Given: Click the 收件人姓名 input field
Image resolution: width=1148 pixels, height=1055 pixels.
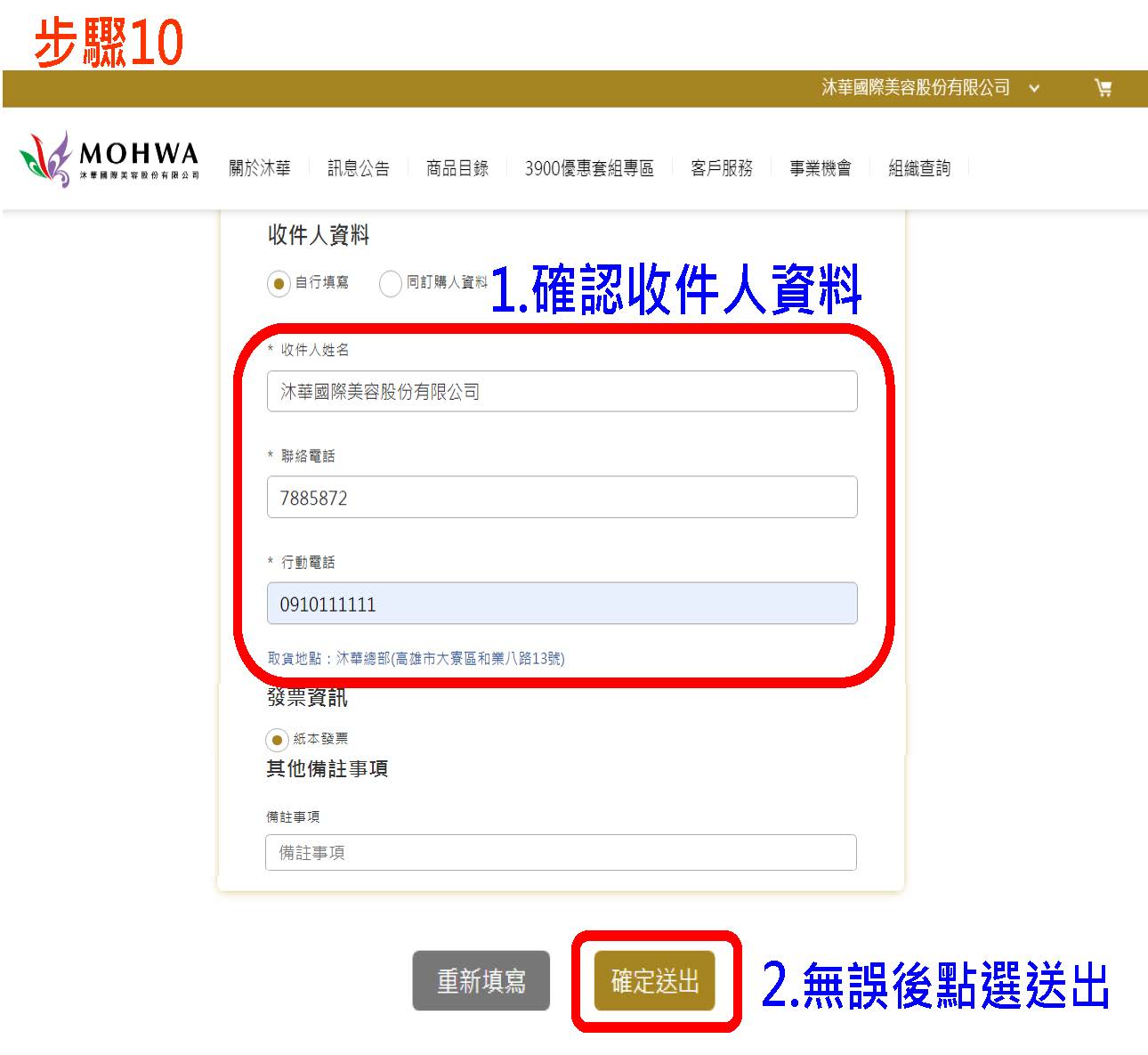Looking at the screenshot, I should (562, 392).
